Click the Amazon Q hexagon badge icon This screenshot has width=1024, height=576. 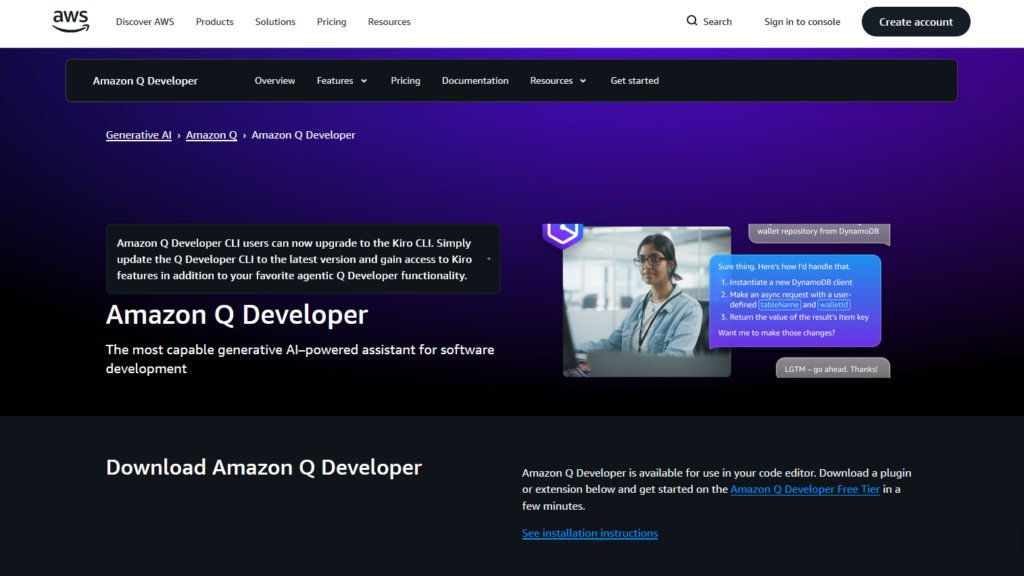click(563, 234)
